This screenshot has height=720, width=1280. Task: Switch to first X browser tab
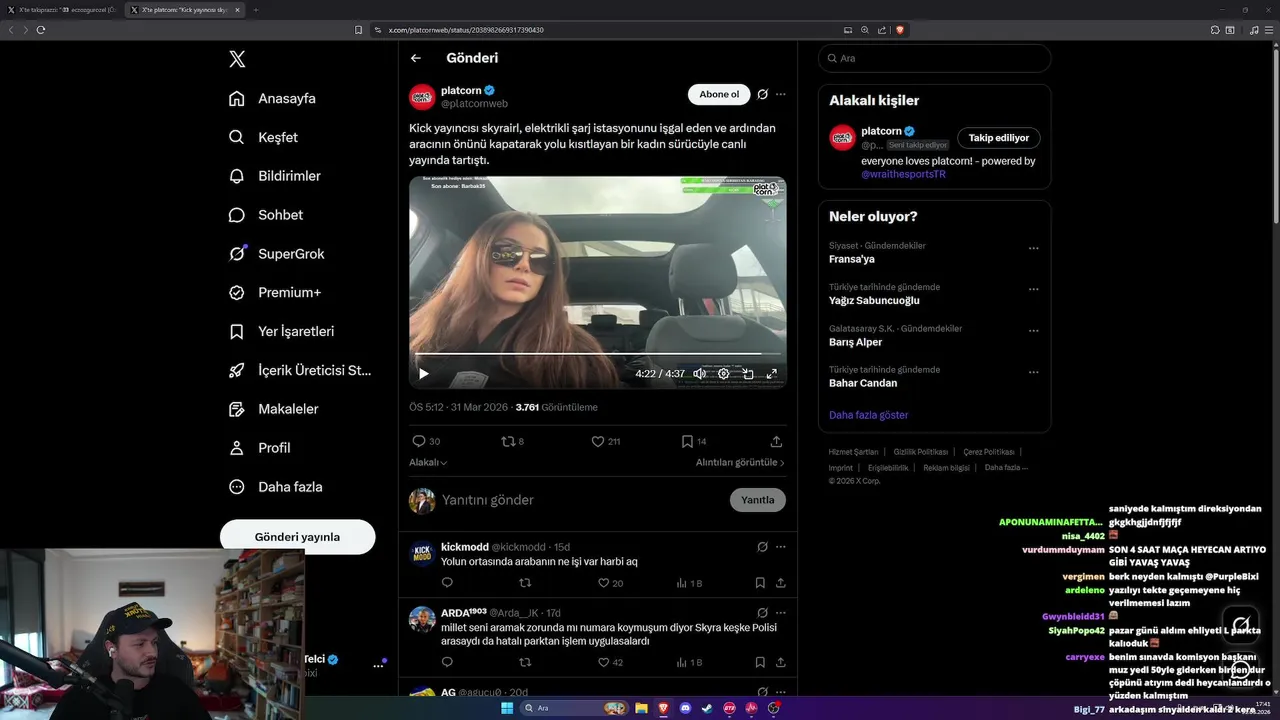(66, 9)
